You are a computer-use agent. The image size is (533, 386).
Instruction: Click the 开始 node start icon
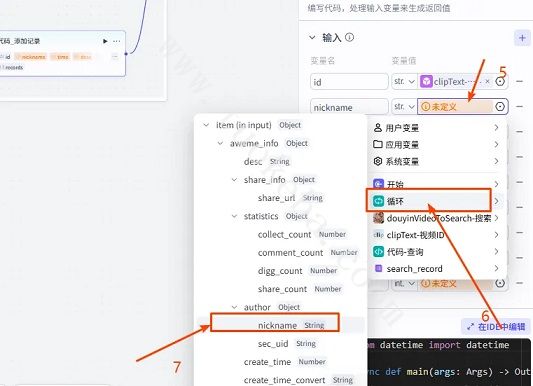click(x=378, y=184)
